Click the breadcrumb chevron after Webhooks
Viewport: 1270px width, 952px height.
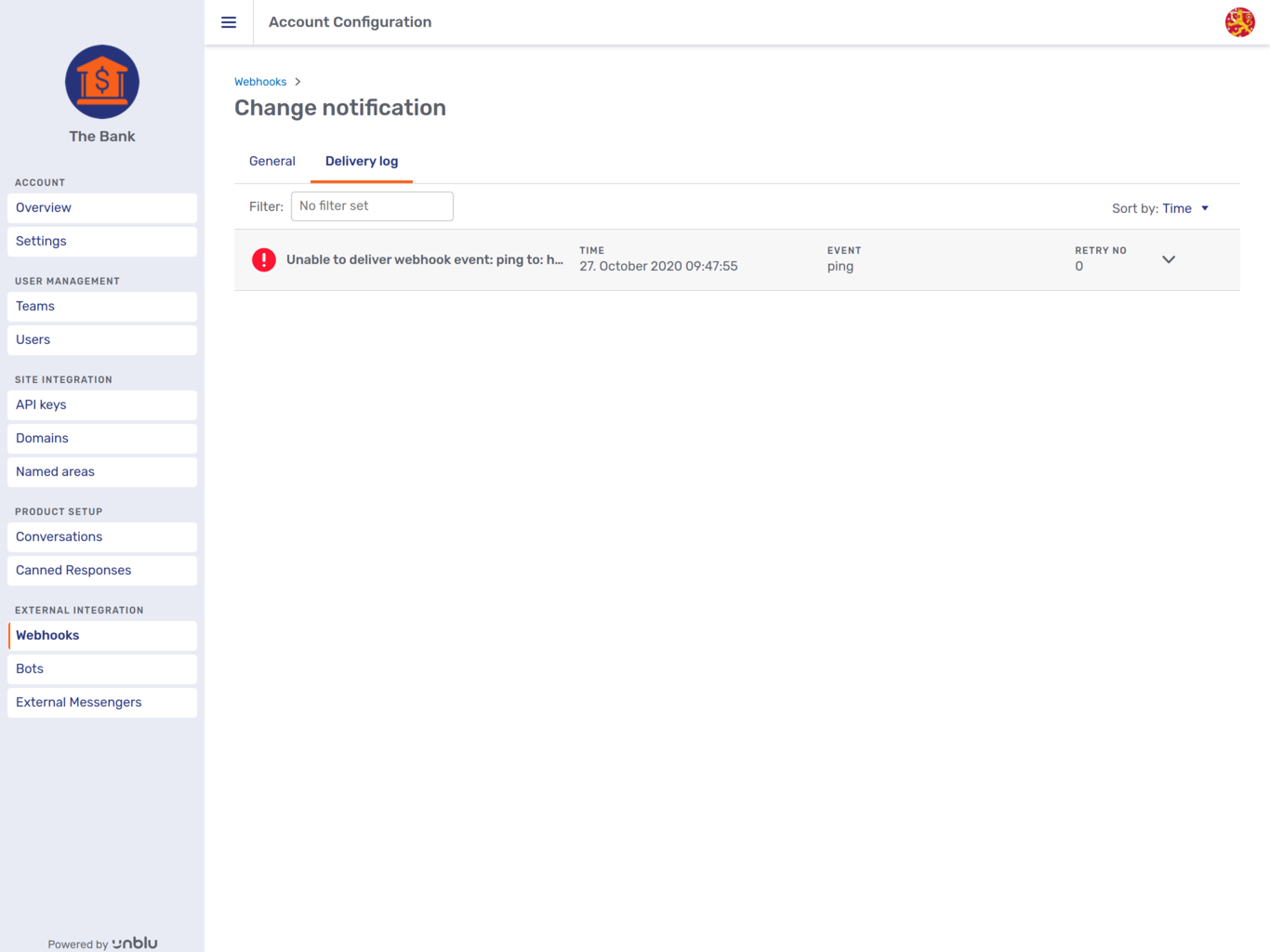298,82
